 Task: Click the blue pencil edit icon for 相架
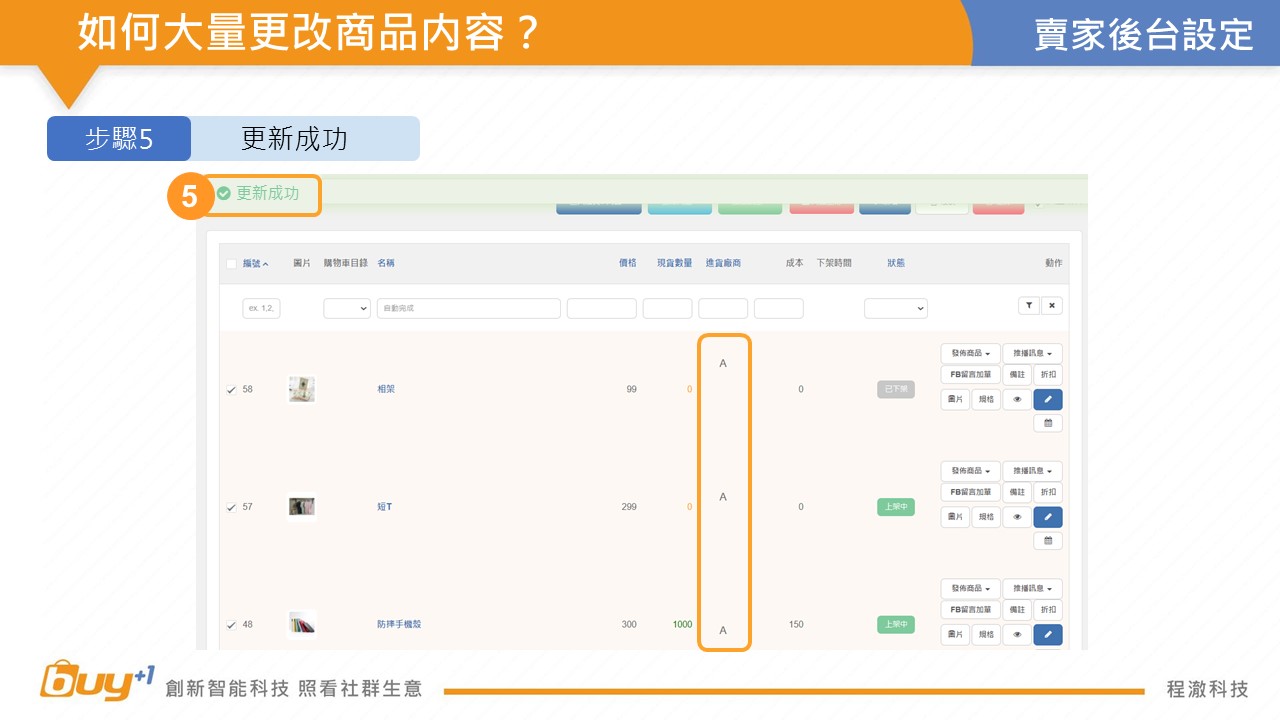1048,400
